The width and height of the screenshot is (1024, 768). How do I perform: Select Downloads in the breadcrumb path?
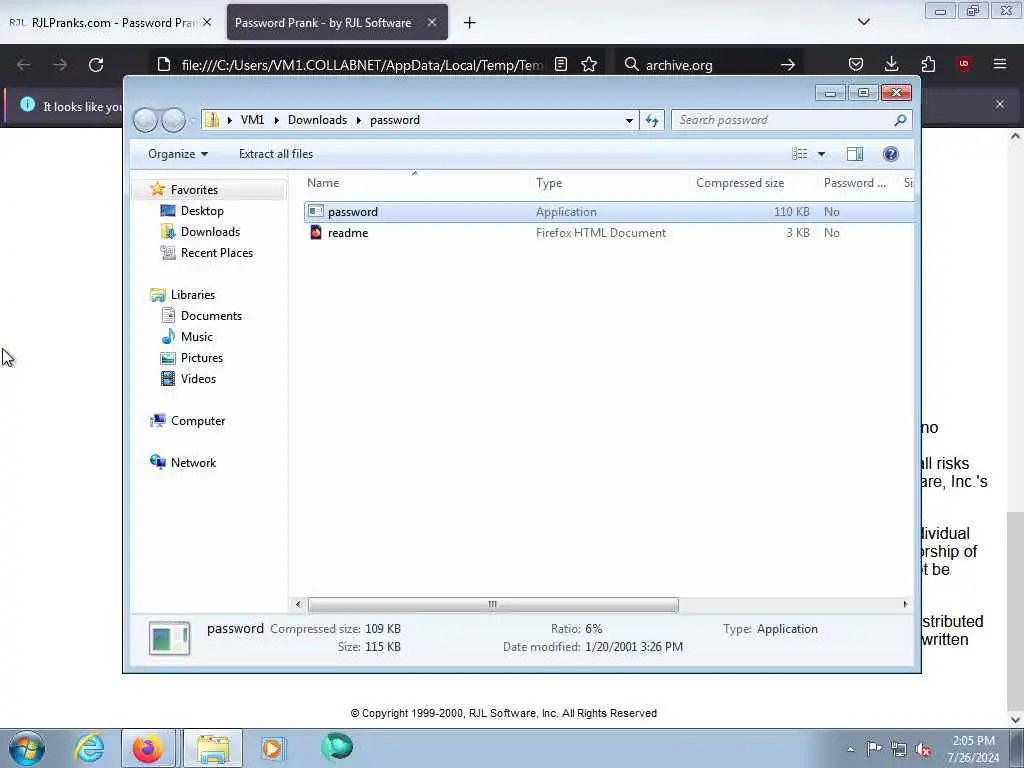(317, 120)
